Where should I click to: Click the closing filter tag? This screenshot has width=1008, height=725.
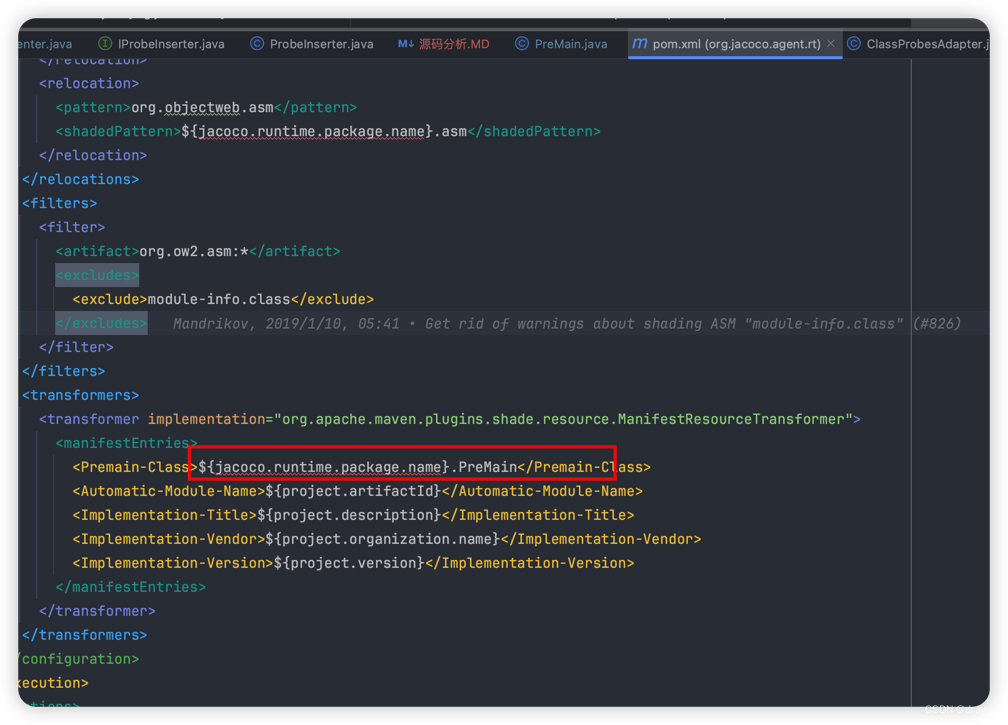click(76, 347)
